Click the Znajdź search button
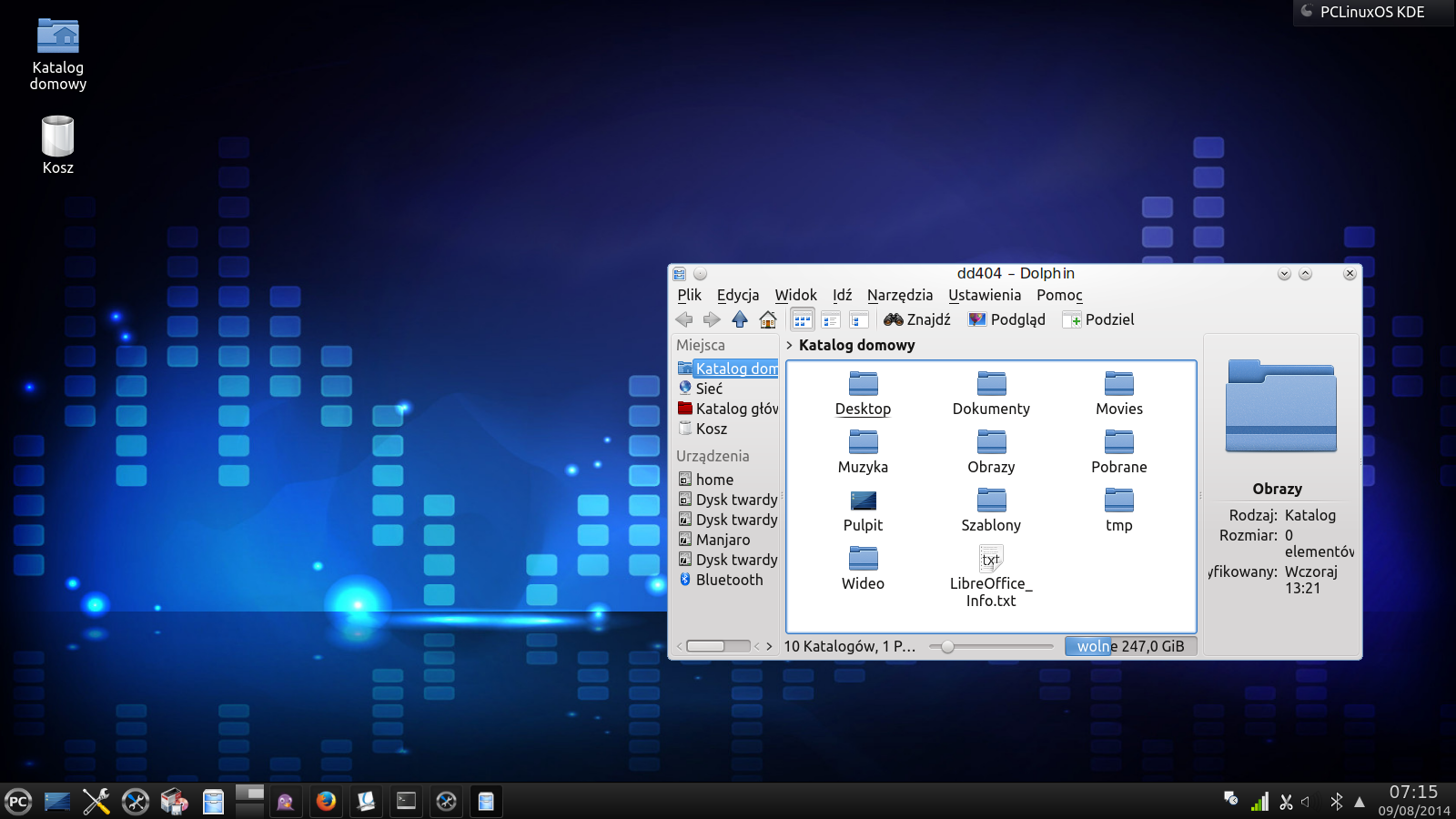1456x819 pixels. 917,319
